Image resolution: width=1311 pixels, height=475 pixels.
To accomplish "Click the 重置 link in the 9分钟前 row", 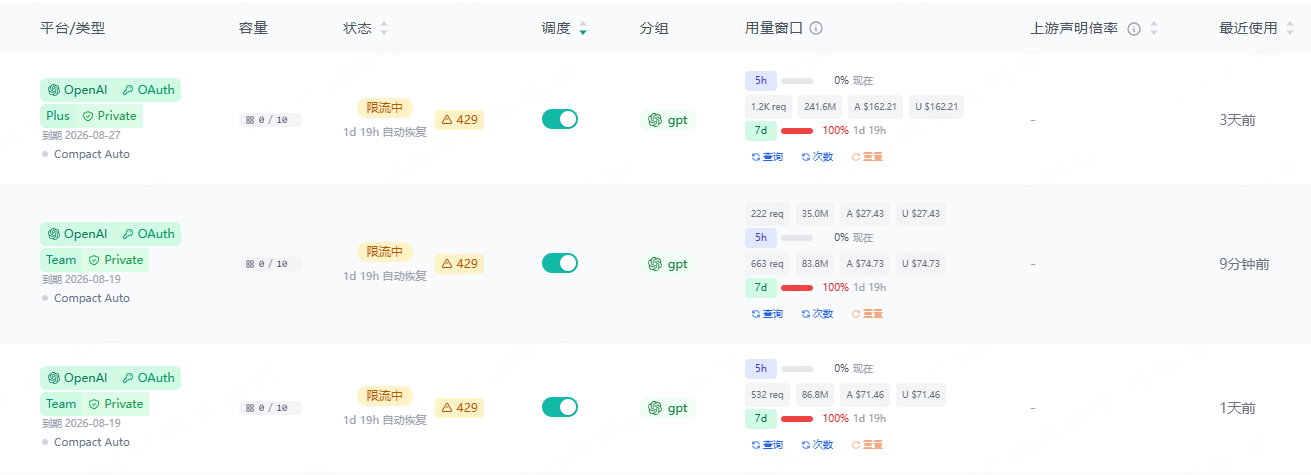I will (867, 314).
